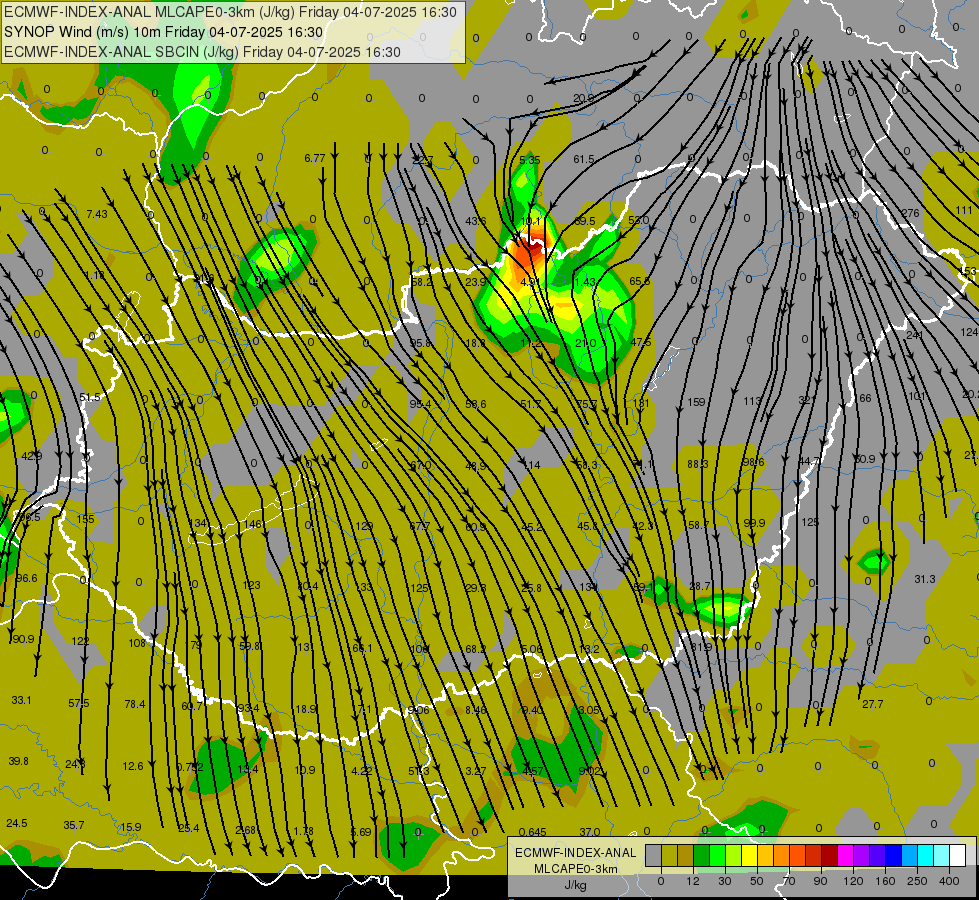The image size is (979, 900).
Task: Click the '321' grid value
Action: click(x=807, y=399)
